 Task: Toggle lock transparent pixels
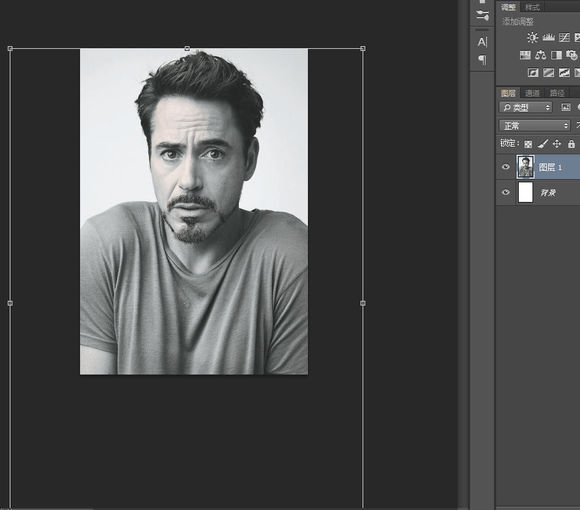coord(528,144)
